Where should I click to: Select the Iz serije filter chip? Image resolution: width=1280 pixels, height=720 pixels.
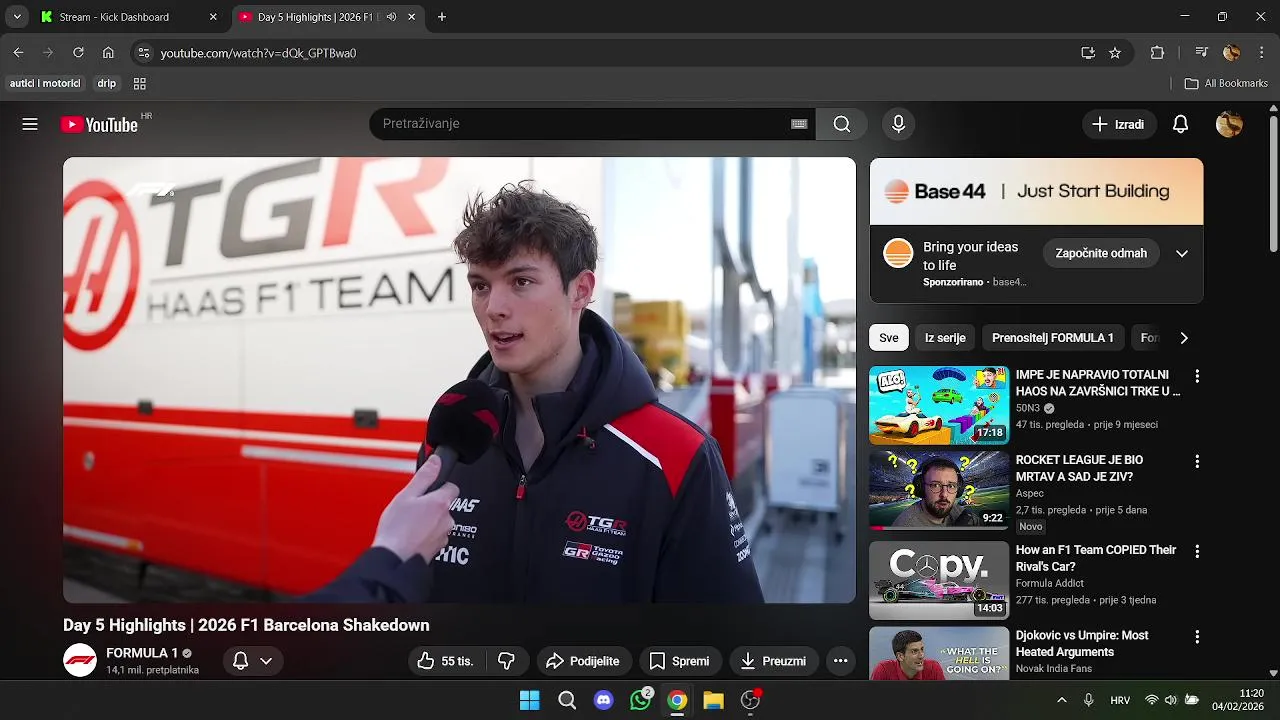(x=945, y=338)
